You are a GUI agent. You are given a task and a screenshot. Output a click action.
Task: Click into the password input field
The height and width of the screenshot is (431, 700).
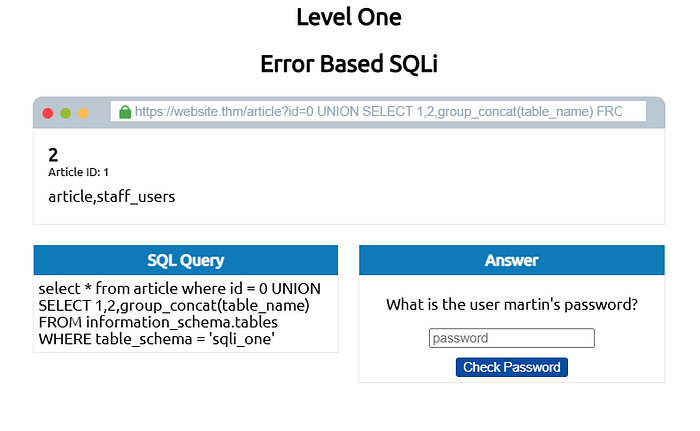(512, 338)
